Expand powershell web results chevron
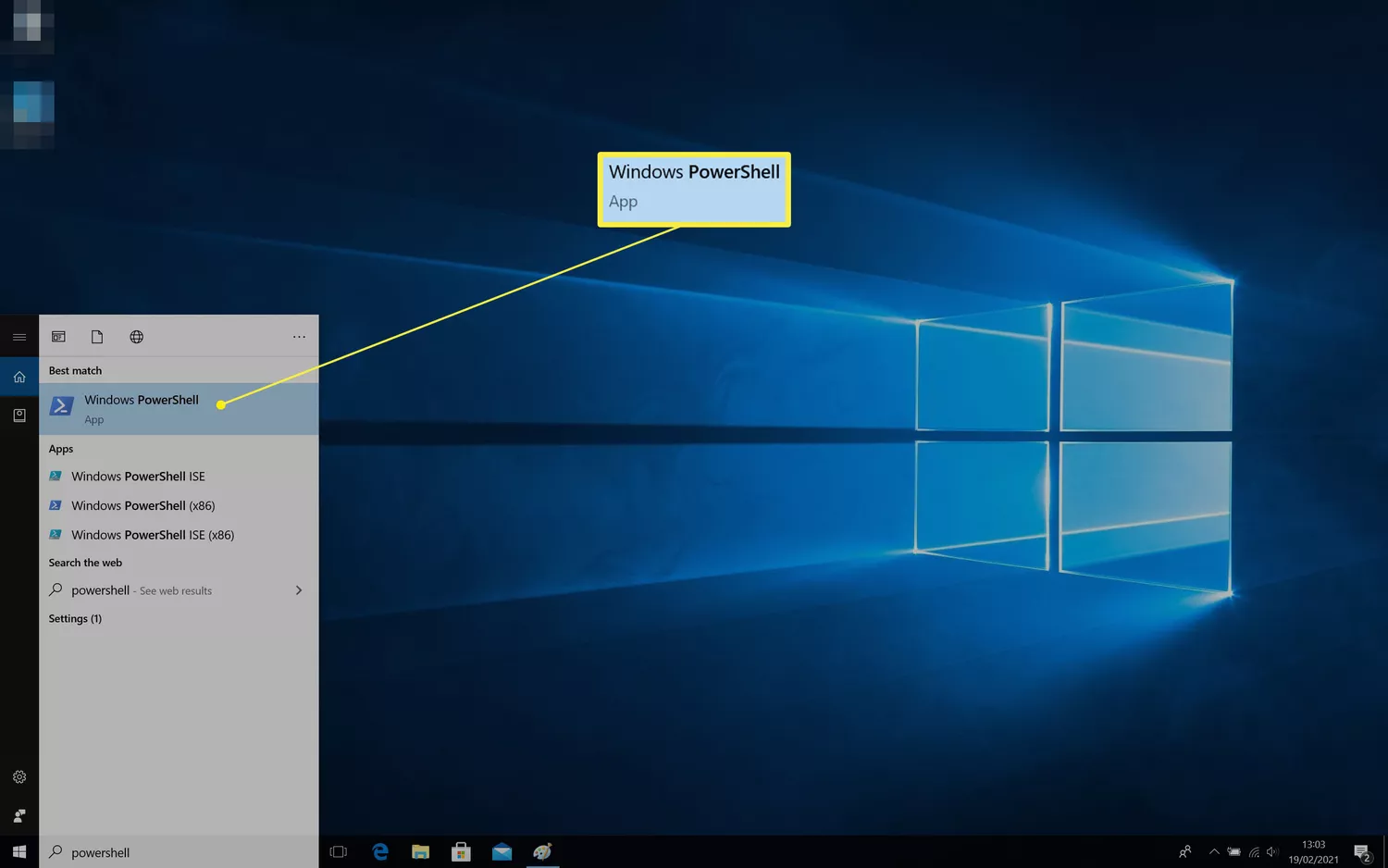This screenshot has height=868, width=1388. click(x=298, y=590)
